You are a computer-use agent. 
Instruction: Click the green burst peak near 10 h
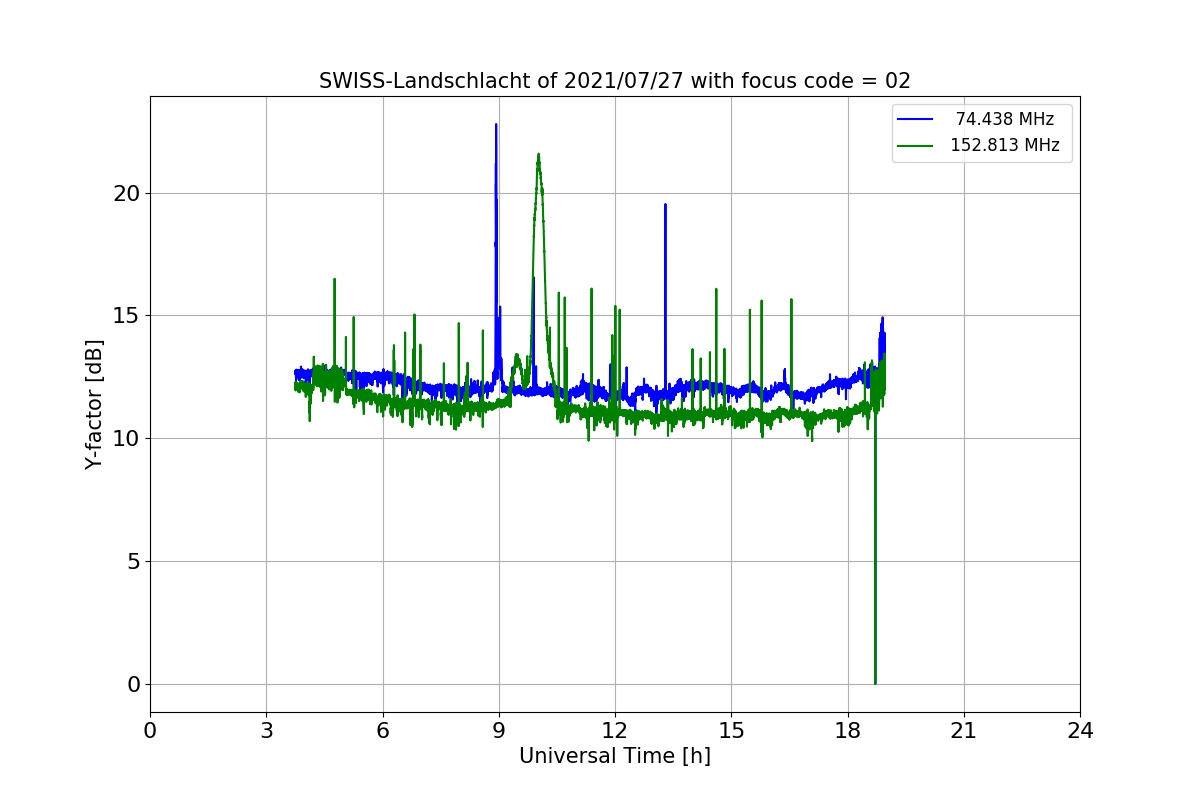coord(538,155)
